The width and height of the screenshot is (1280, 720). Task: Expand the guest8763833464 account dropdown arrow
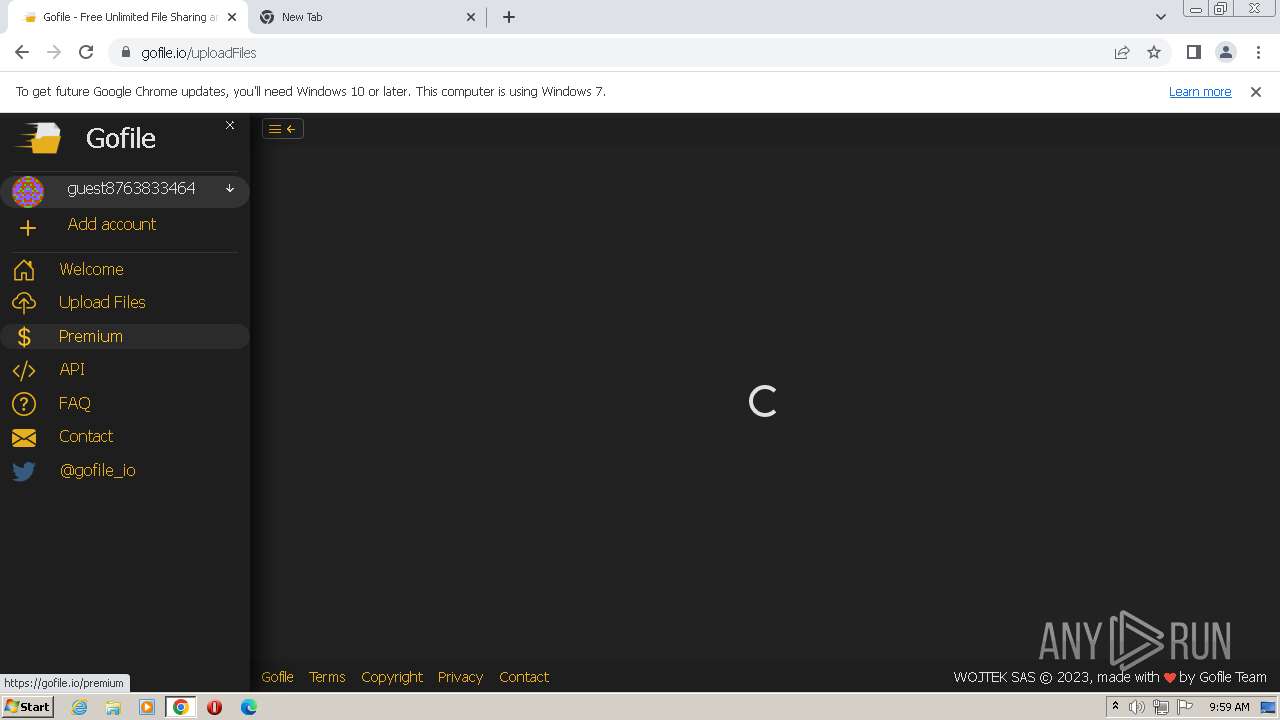230,188
